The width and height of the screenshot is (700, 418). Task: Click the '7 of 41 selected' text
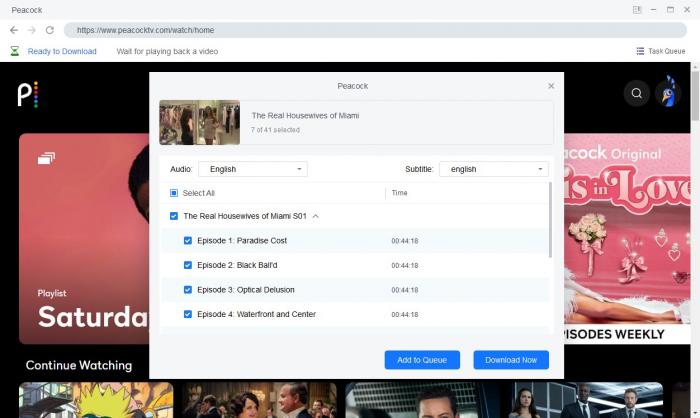[275, 130]
